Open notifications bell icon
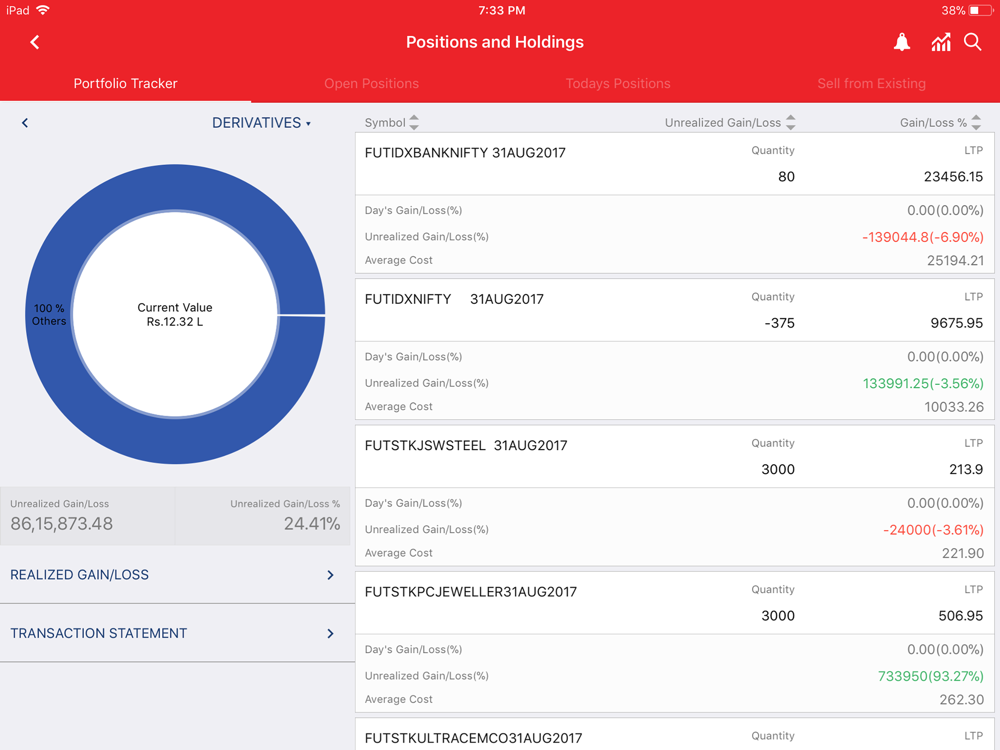 (x=901, y=42)
